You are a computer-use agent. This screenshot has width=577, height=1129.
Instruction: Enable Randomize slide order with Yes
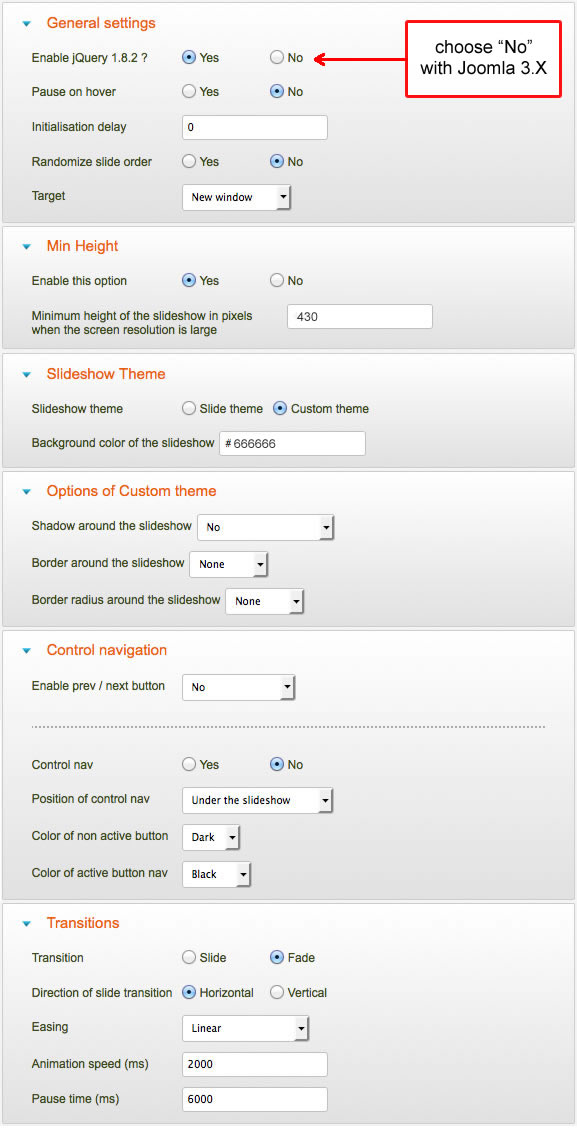point(189,161)
